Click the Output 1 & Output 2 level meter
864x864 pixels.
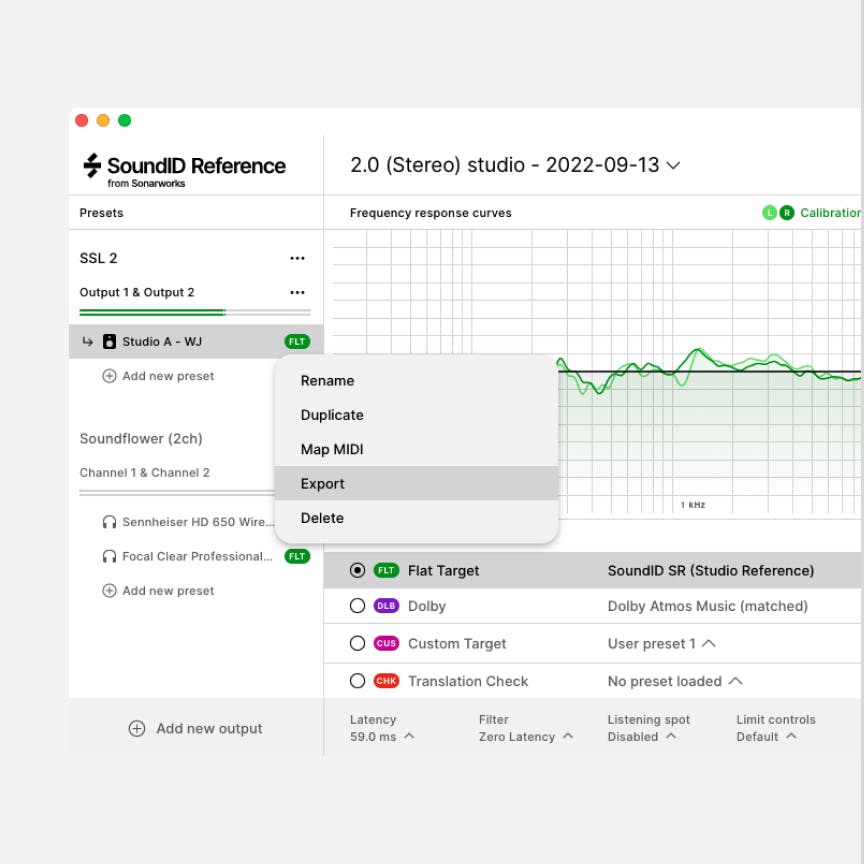pyautogui.click(x=195, y=312)
